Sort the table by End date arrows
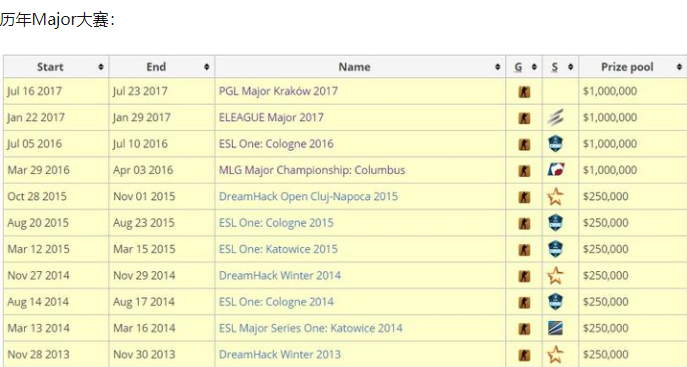This screenshot has height=367, width=687. [206, 67]
